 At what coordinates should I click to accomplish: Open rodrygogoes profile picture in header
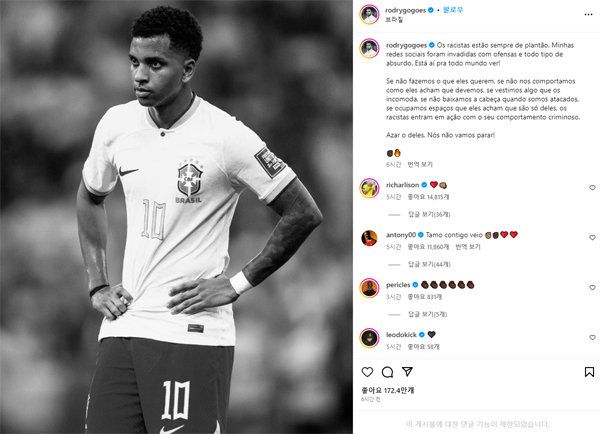pos(369,14)
